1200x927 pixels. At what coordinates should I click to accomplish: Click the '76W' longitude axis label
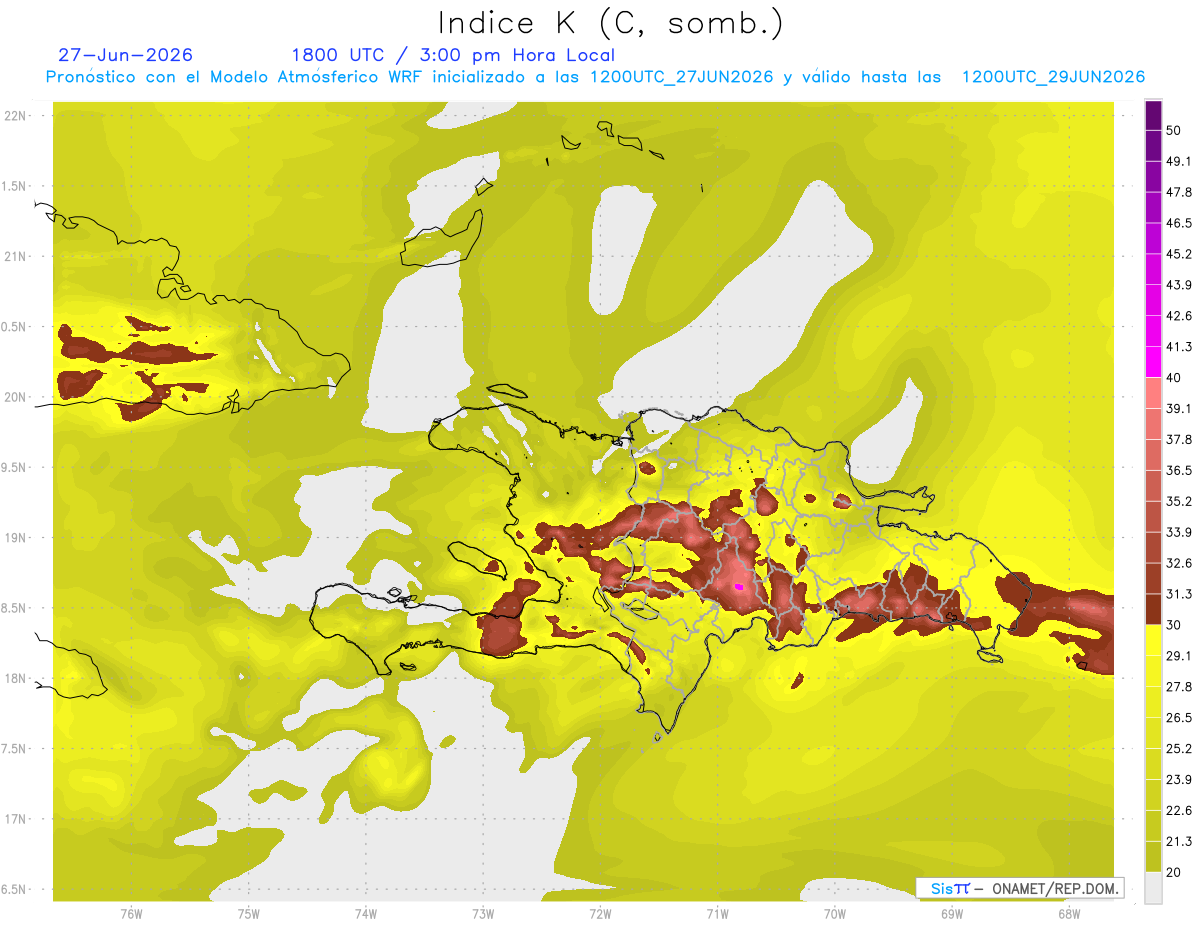coord(131,913)
